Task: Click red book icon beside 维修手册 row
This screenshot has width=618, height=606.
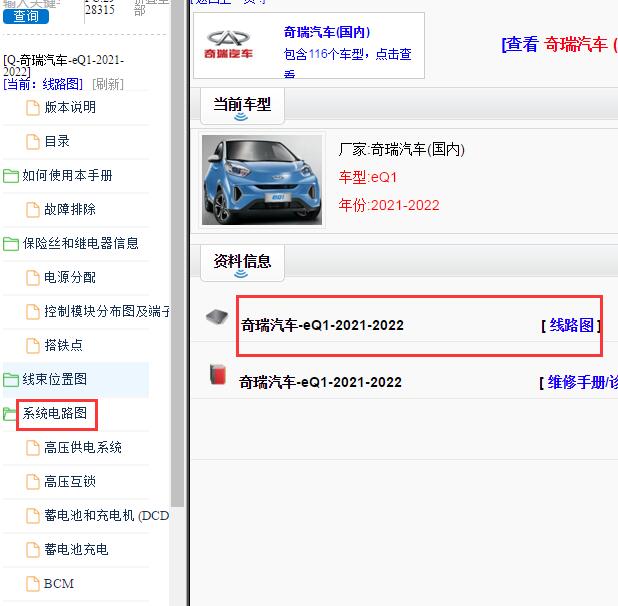Action: [218, 374]
